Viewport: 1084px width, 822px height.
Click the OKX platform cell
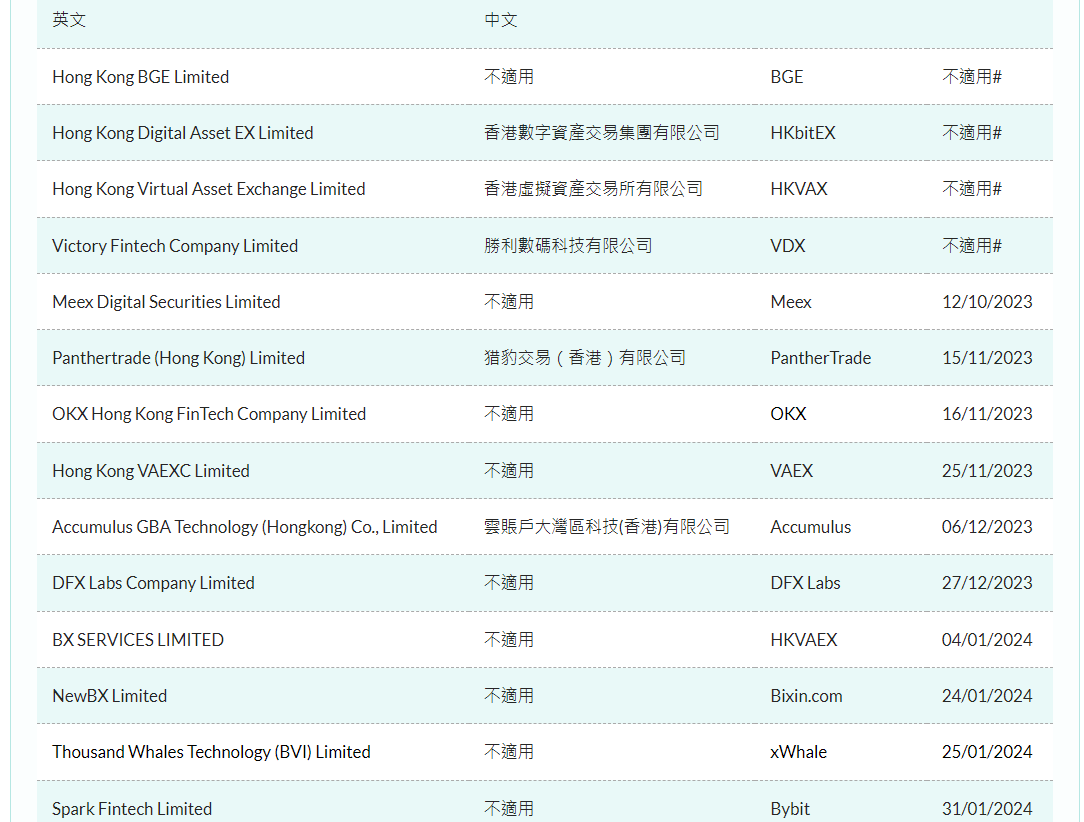pyautogui.click(x=788, y=413)
